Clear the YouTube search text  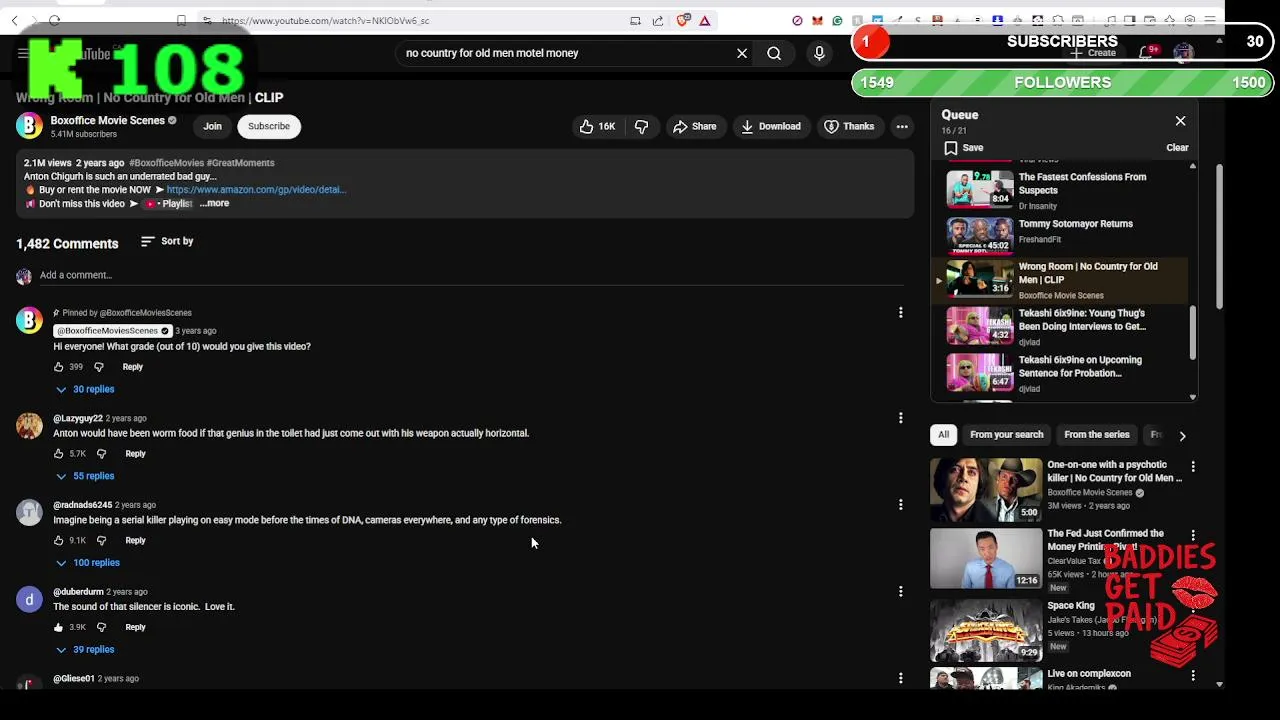point(742,53)
